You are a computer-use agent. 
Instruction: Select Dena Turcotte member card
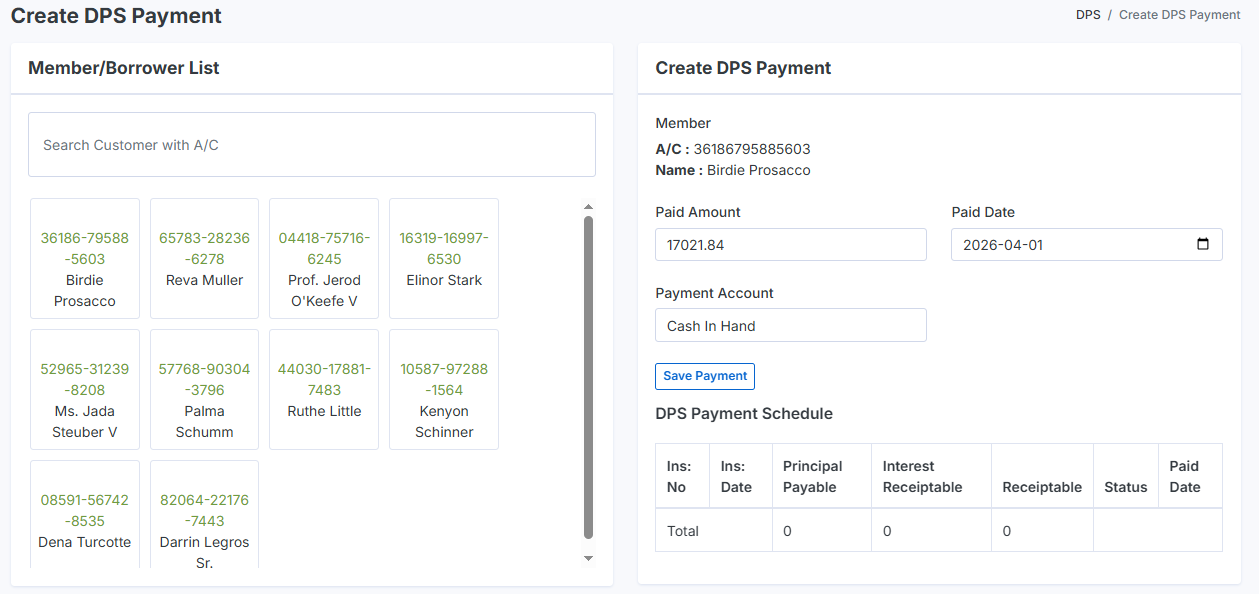tap(85, 514)
